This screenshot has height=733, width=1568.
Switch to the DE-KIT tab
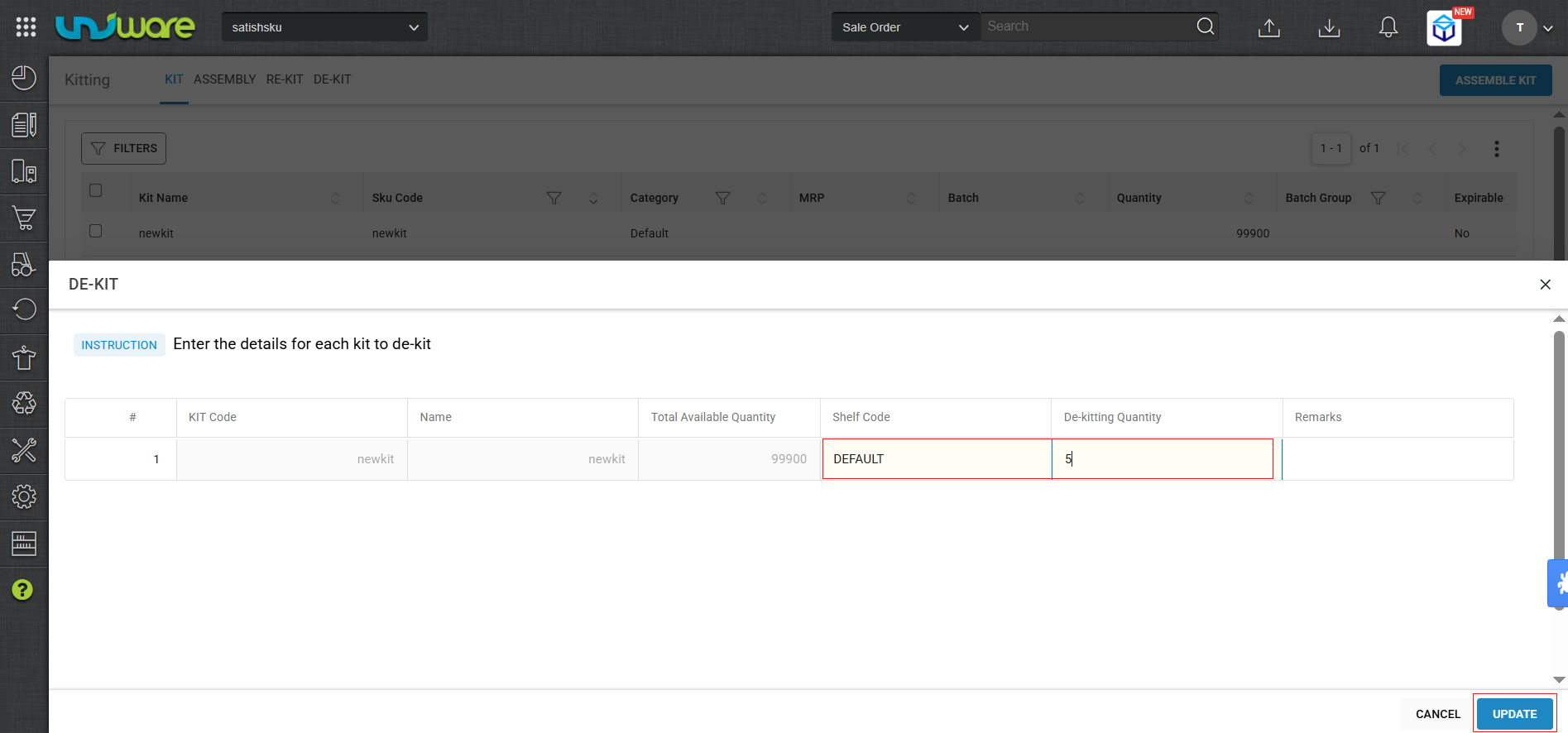pyautogui.click(x=333, y=79)
